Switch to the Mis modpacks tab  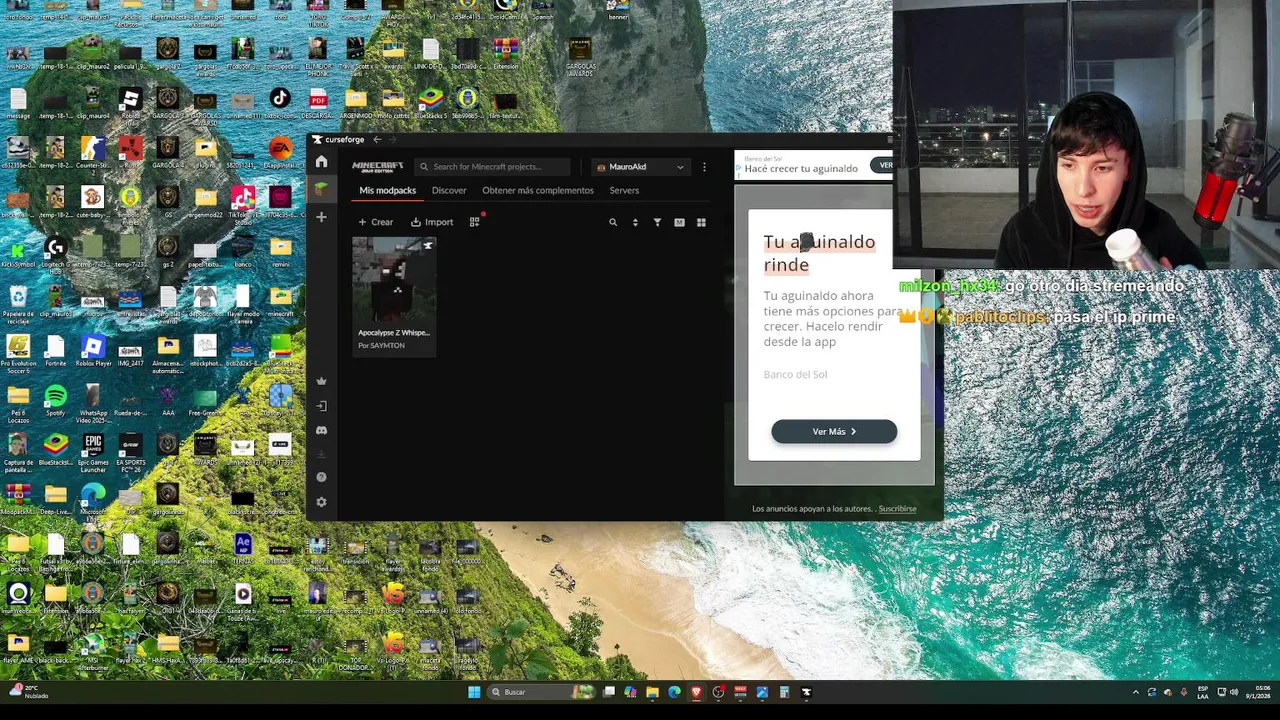tap(388, 190)
